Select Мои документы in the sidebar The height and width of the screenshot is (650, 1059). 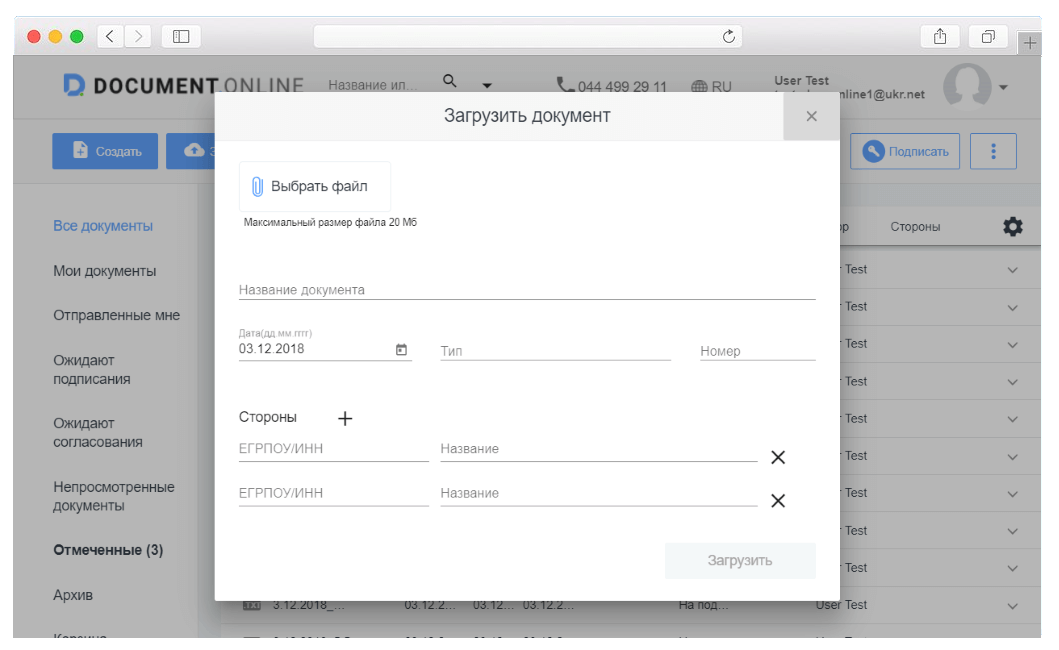tap(104, 271)
